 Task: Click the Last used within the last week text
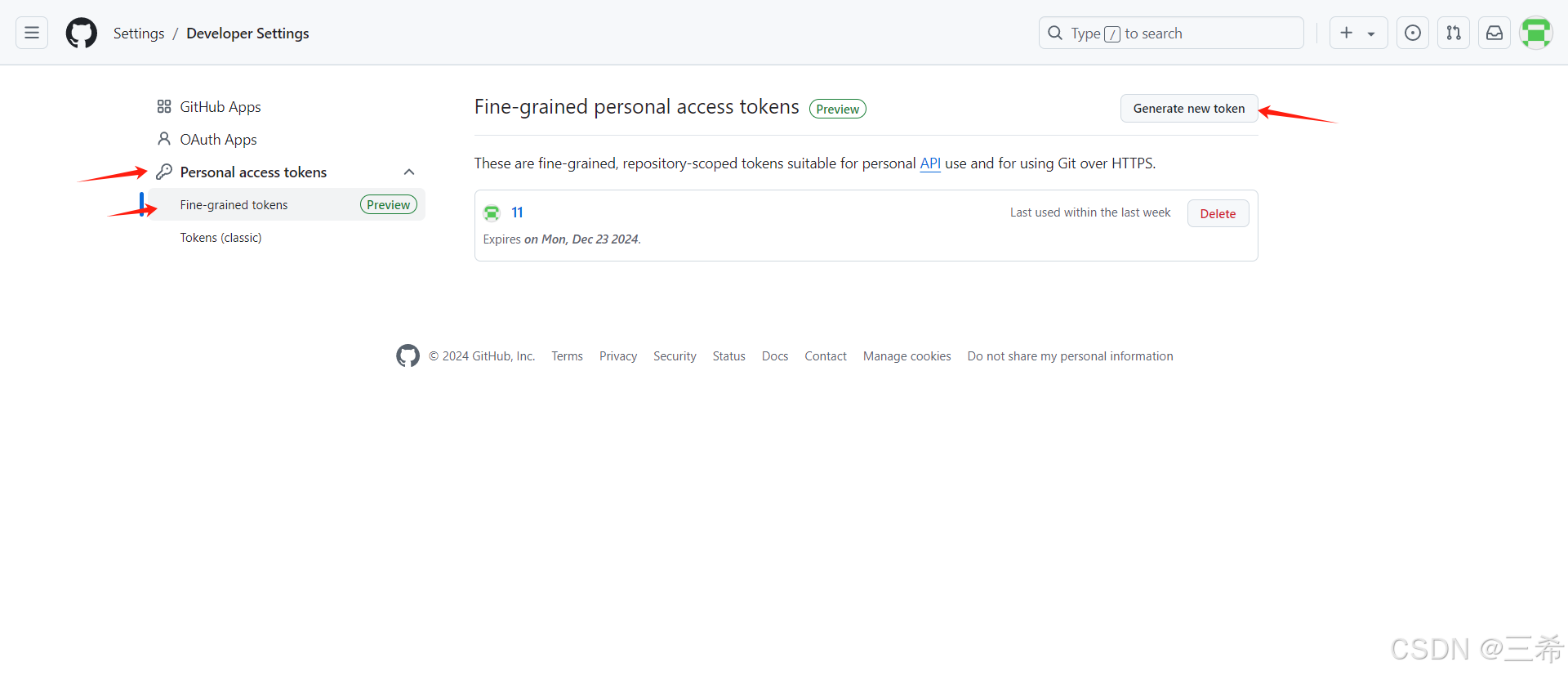point(1090,212)
